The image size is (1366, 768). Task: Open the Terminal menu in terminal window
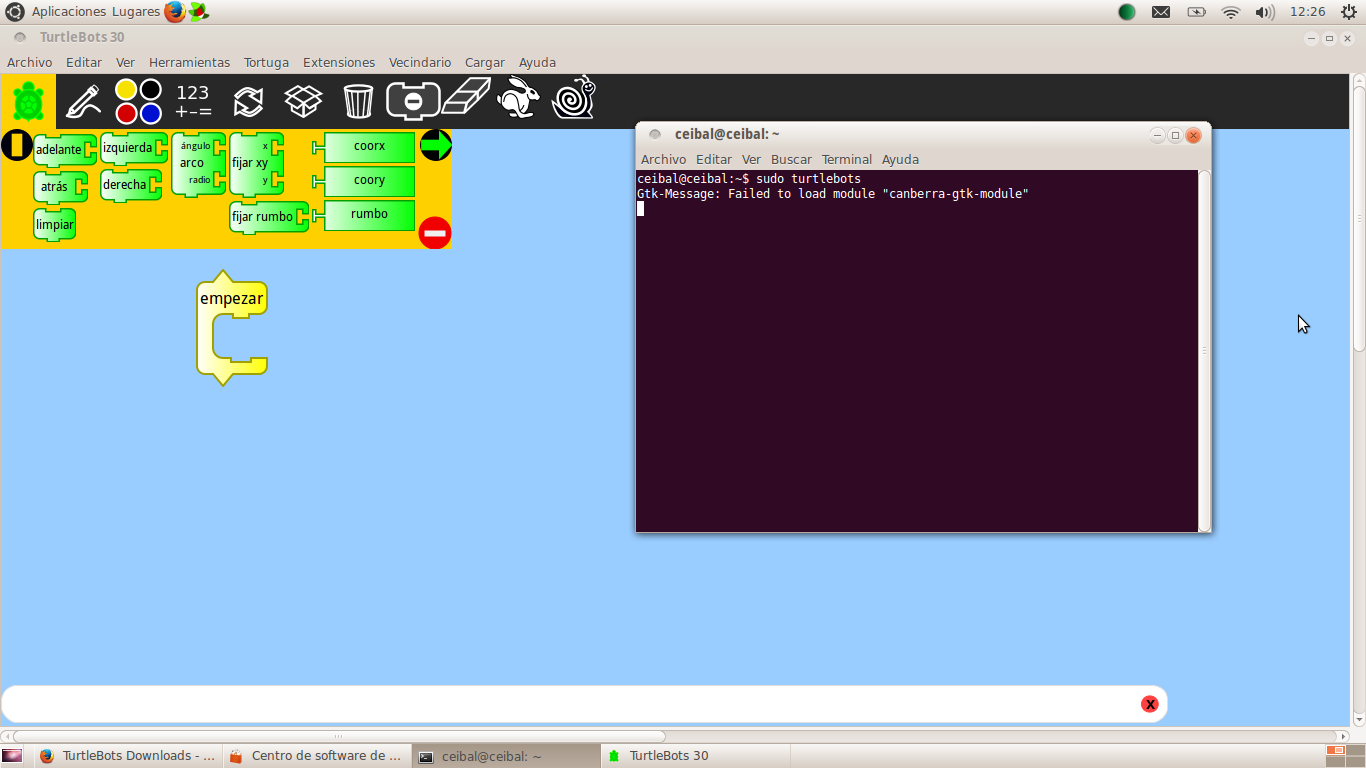click(x=846, y=159)
